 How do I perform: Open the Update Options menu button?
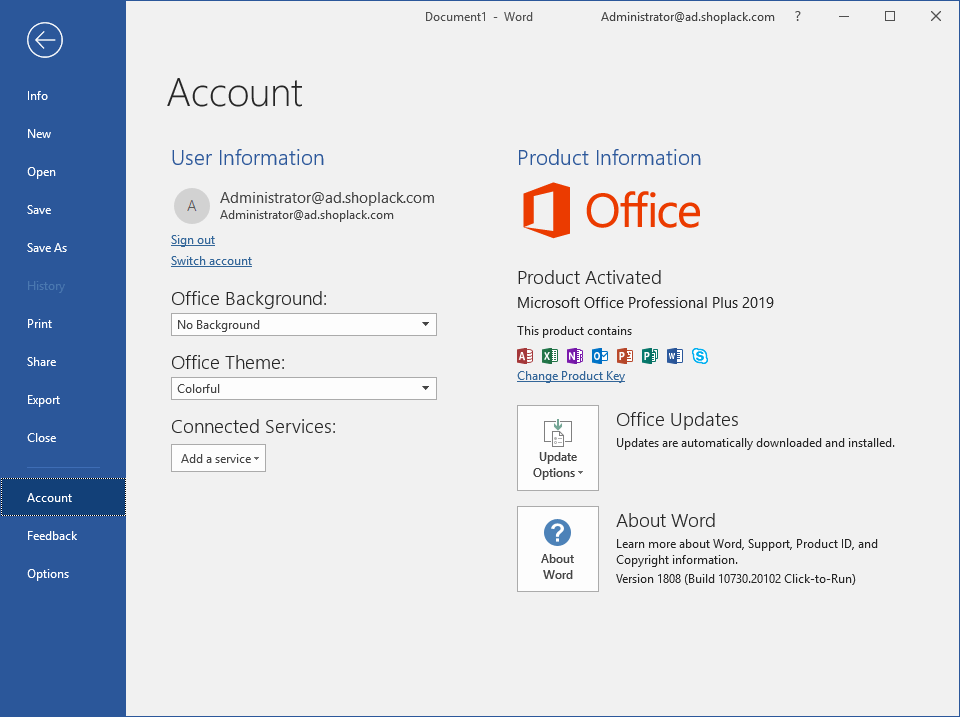click(558, 448)
